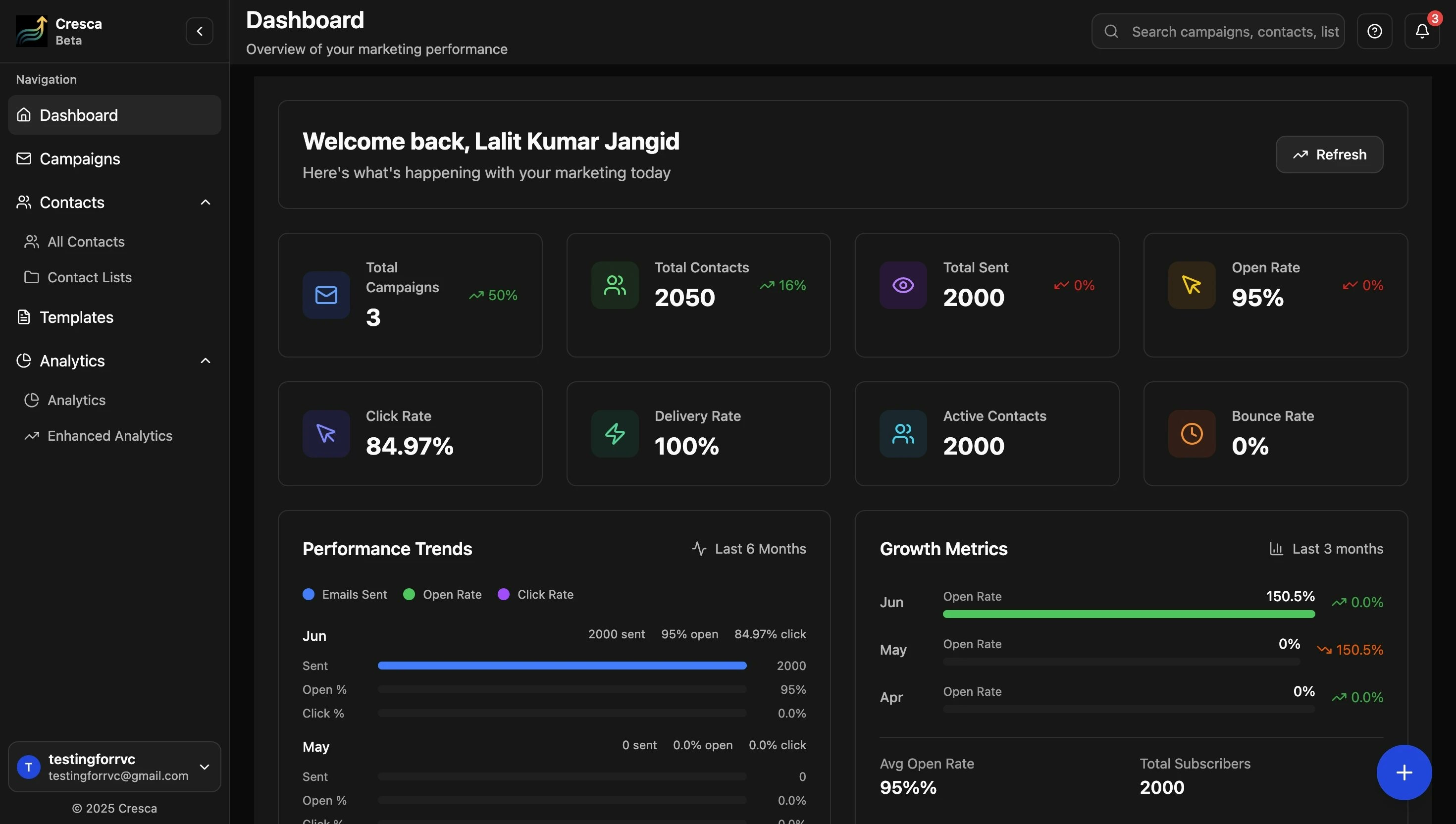The image size is (1456, 824).
Task: Click the Performance Trends heading
Action: point(387,548)
